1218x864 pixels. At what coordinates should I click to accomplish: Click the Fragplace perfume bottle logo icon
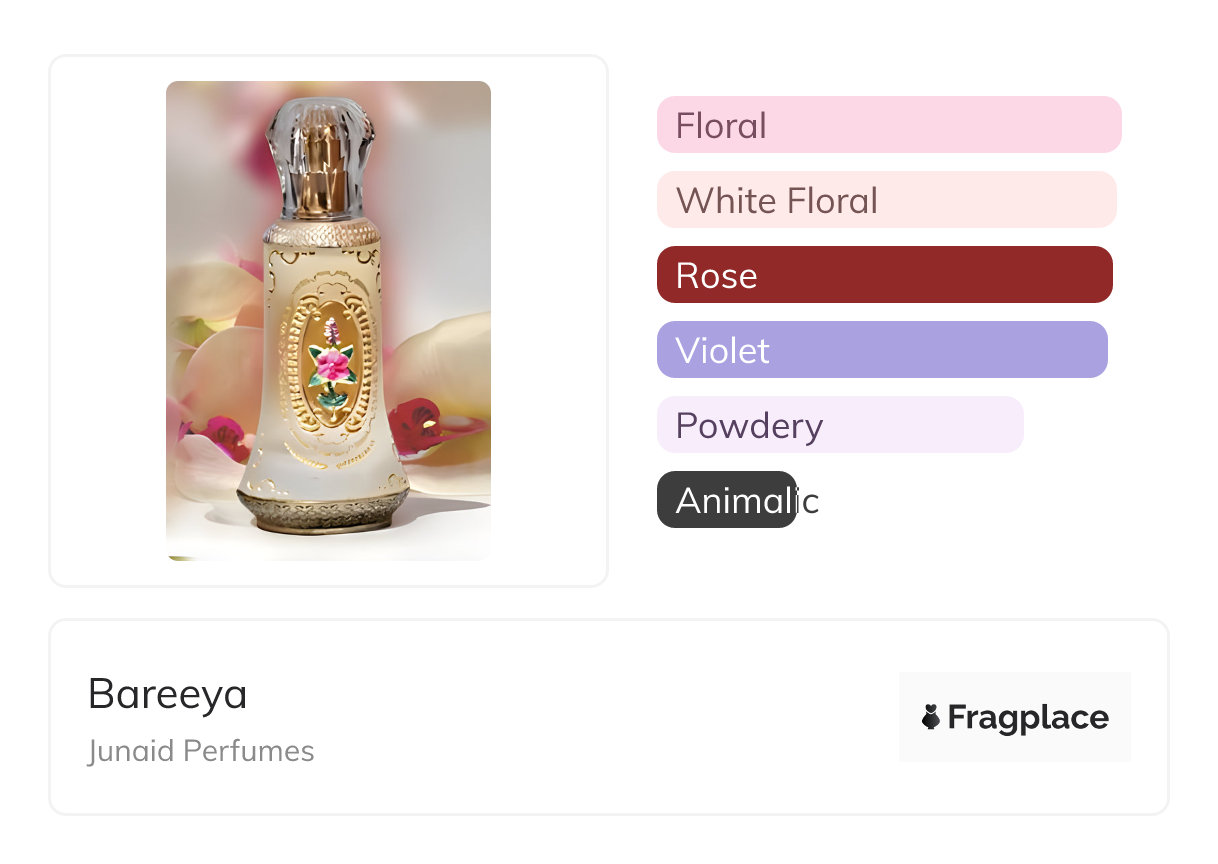[x=931, y=717]
